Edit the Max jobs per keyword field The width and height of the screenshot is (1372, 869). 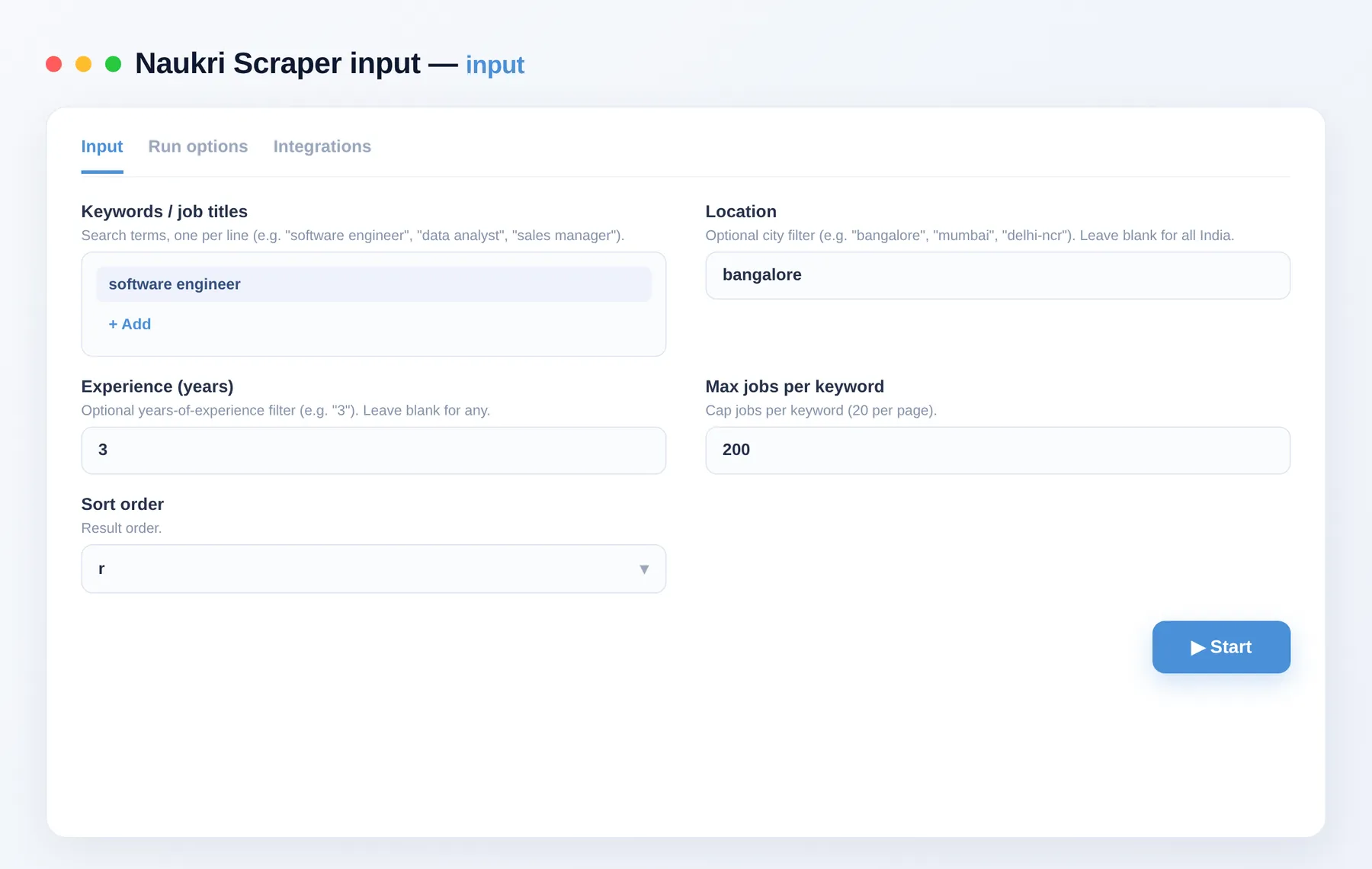tap(998, 451)
